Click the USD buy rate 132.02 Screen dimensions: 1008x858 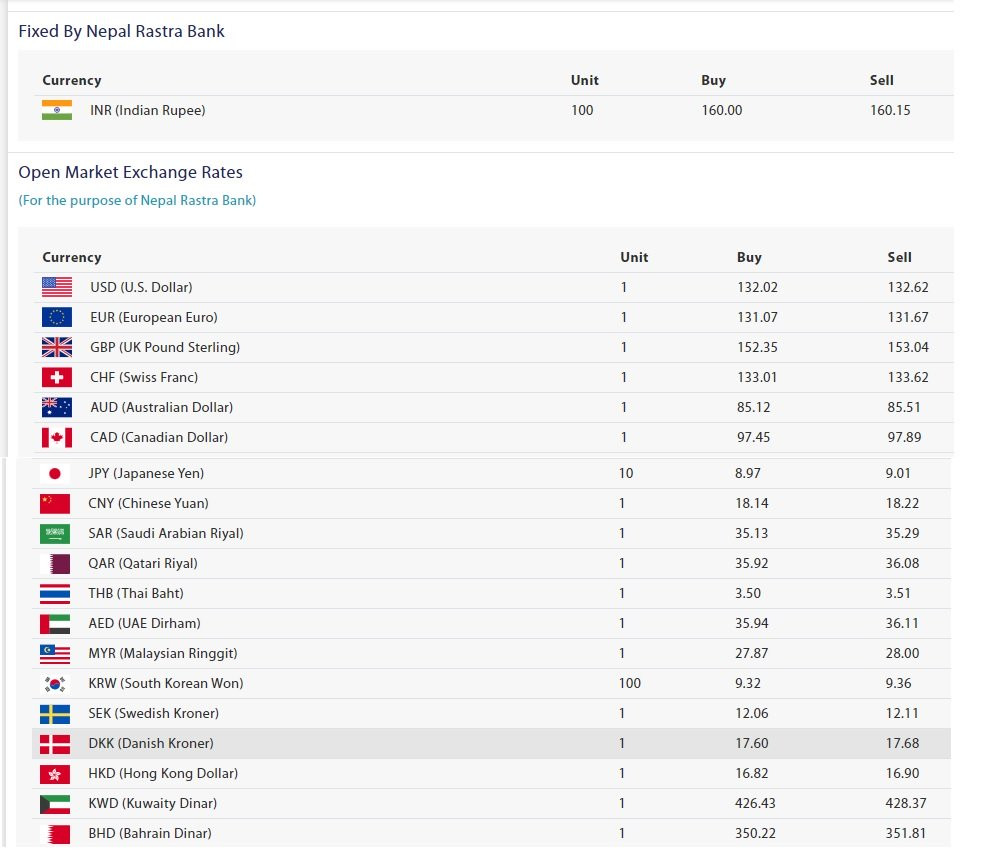tap(757, 287)
